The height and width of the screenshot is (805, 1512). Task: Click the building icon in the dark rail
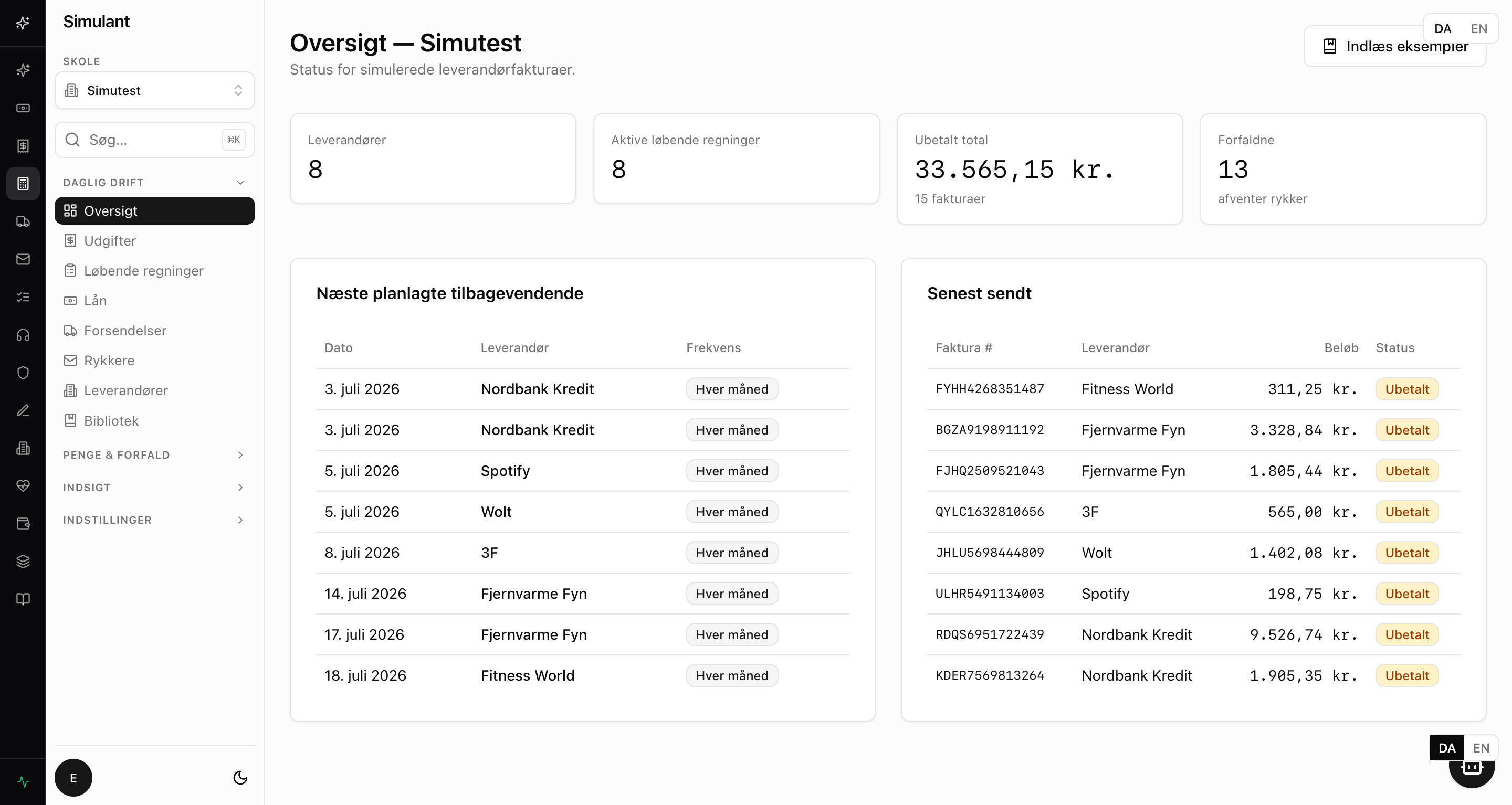[x=23, y=448]
